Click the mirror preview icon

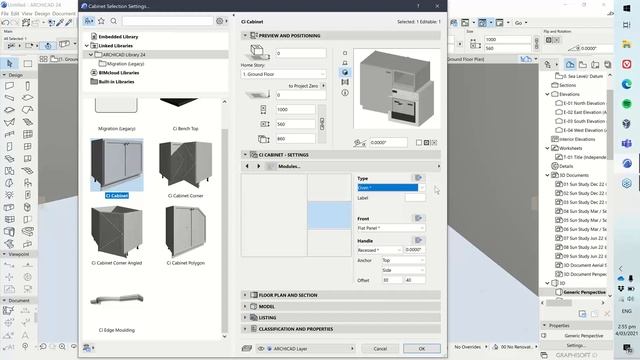tap(345, 82)
